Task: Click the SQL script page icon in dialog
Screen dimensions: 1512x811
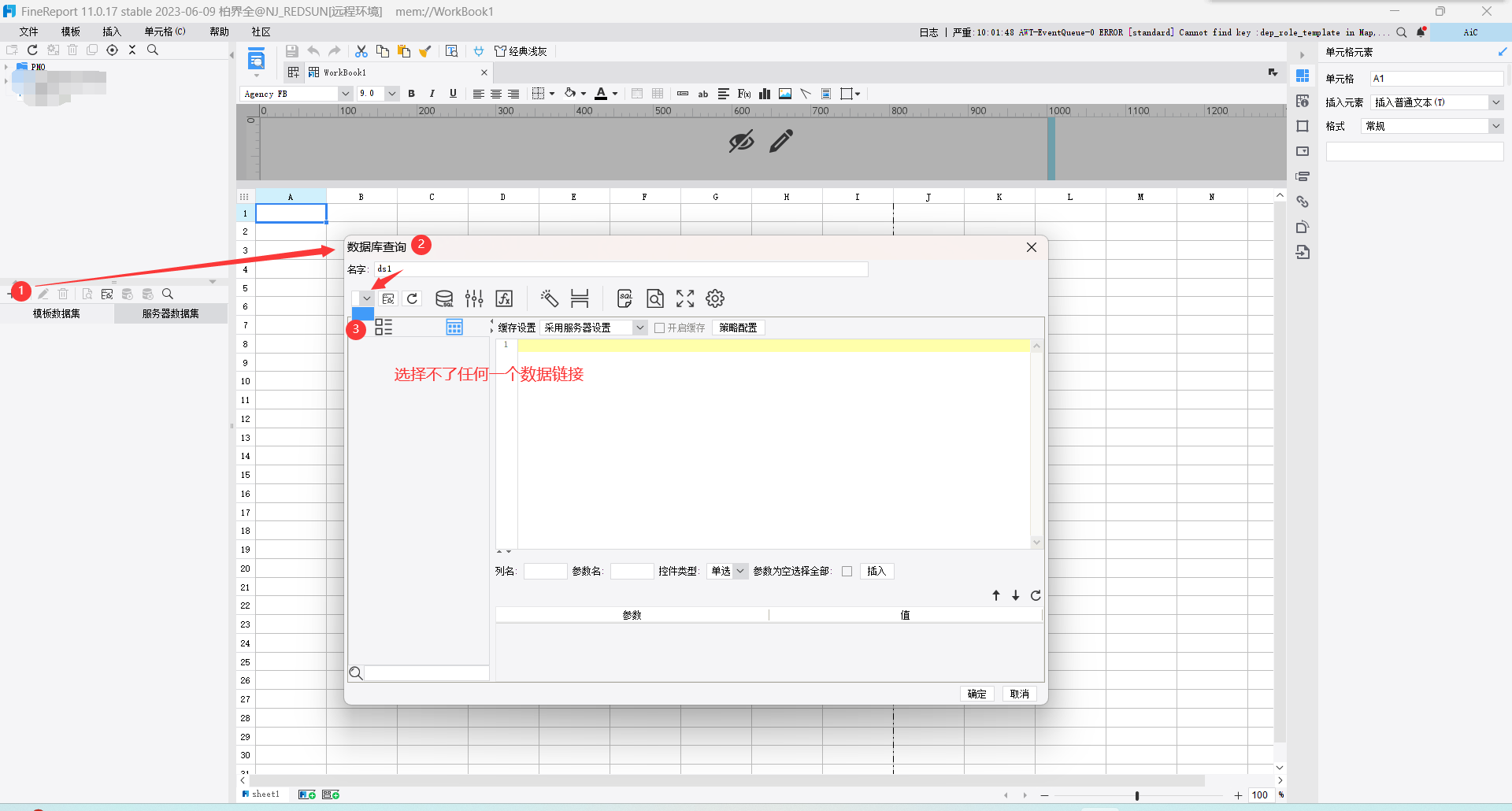Action: pos(624,298)
